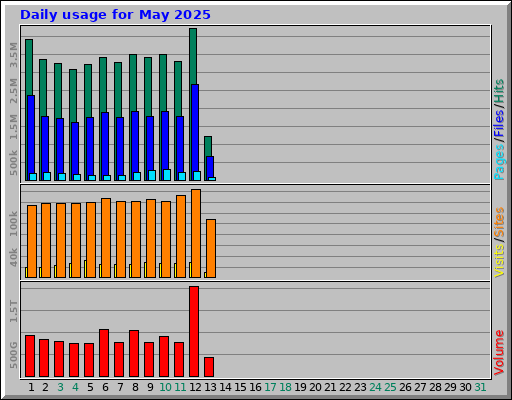Click the 'Visits' legend label
The width and height of the screenshot is (512, 400).
click(499, 261)
